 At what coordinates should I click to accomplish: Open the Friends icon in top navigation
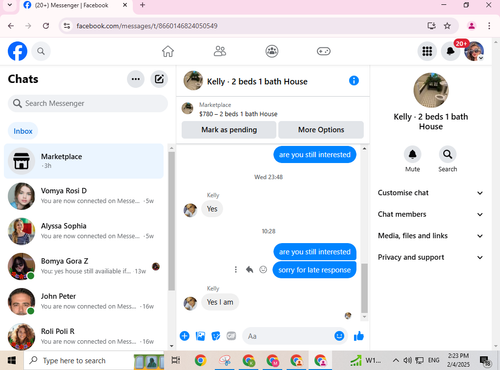[220, 51]
